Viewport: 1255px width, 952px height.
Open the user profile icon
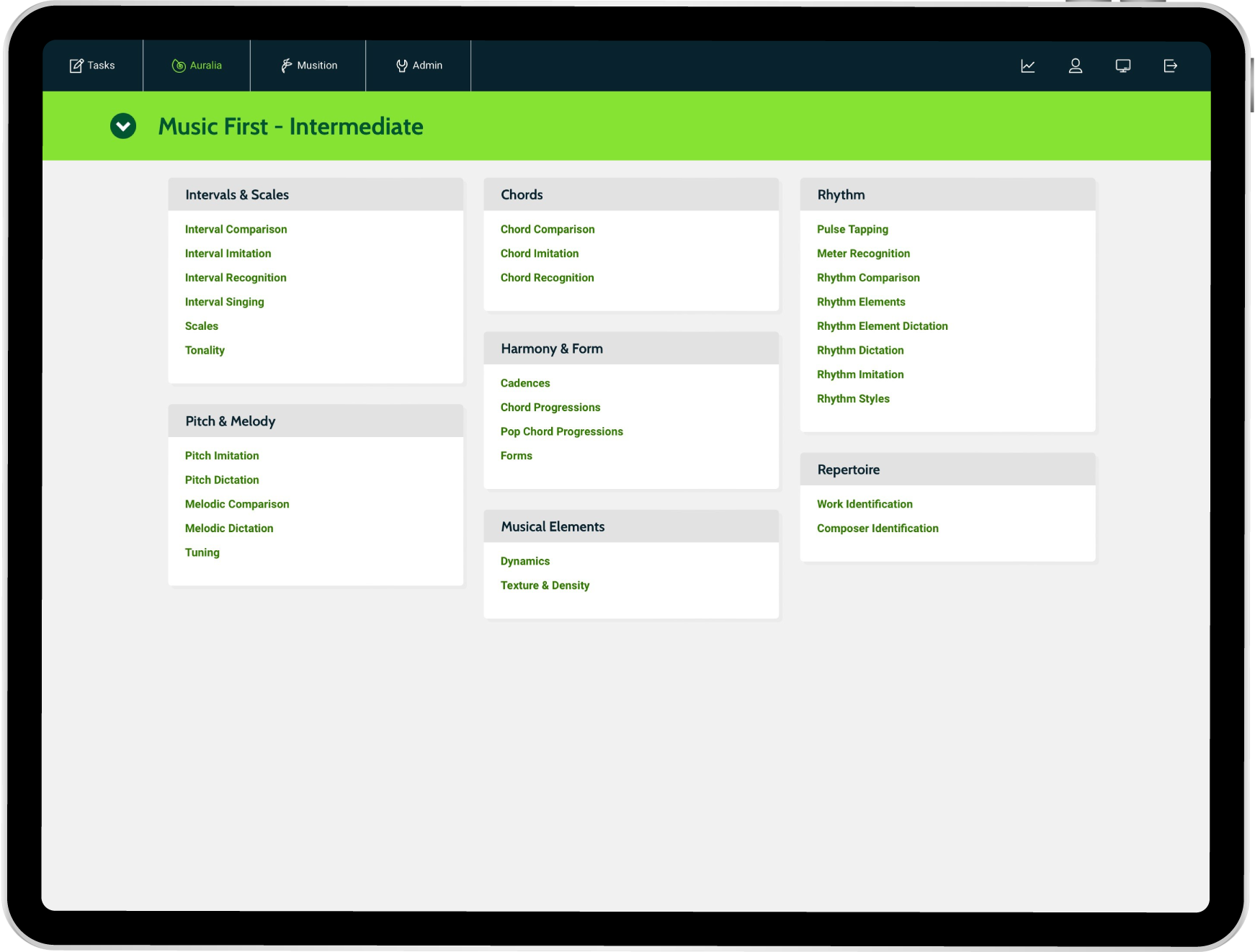tap(1076, 66)
